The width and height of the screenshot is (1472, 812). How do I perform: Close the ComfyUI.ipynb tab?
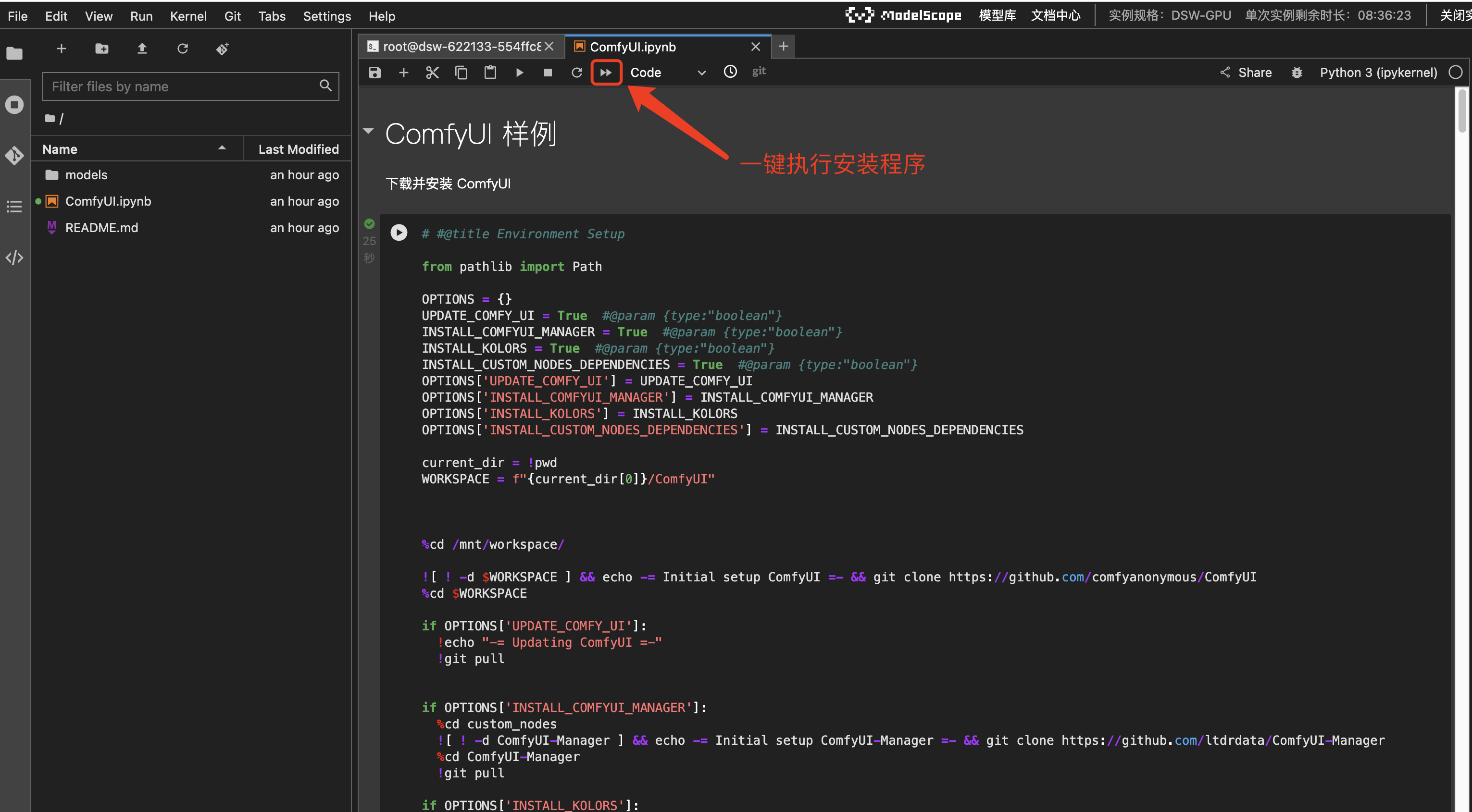(x=755, y=46)
